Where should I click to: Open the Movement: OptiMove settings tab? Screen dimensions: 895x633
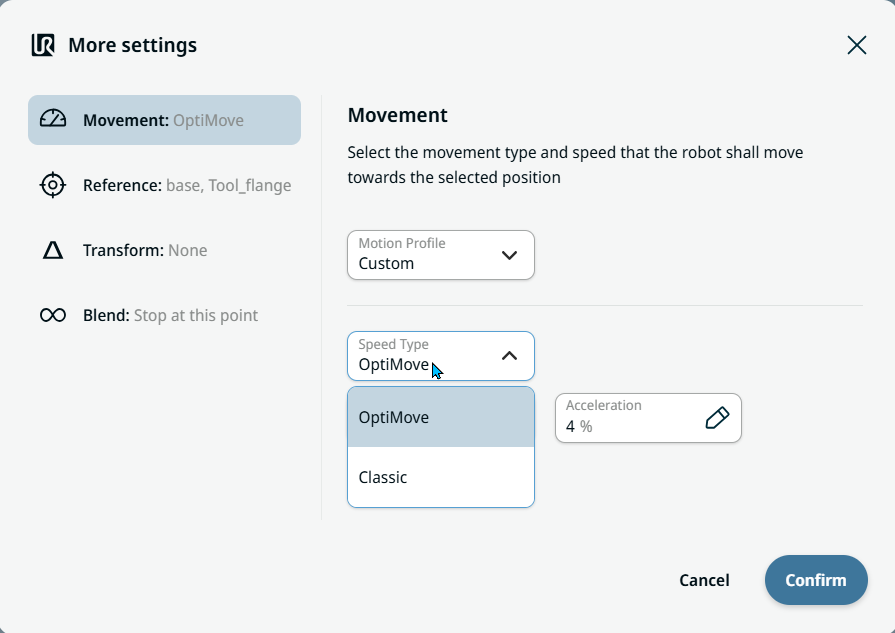click(x=164, y=120)
